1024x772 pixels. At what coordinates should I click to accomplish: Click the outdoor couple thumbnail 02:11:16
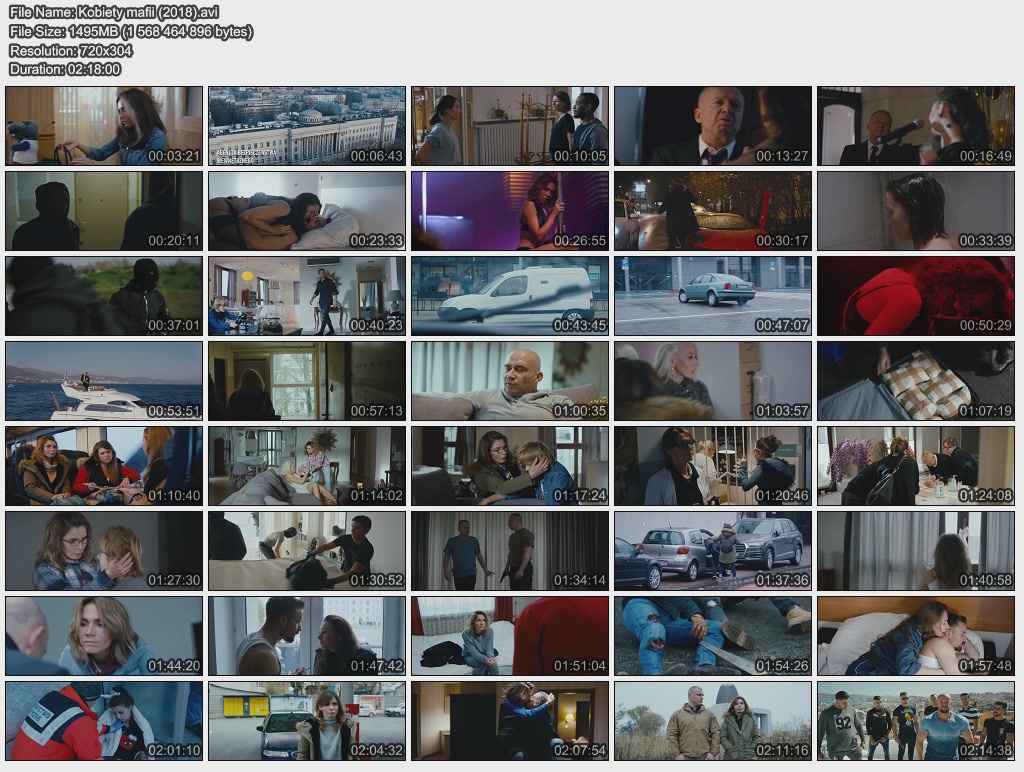pos(713,721)
